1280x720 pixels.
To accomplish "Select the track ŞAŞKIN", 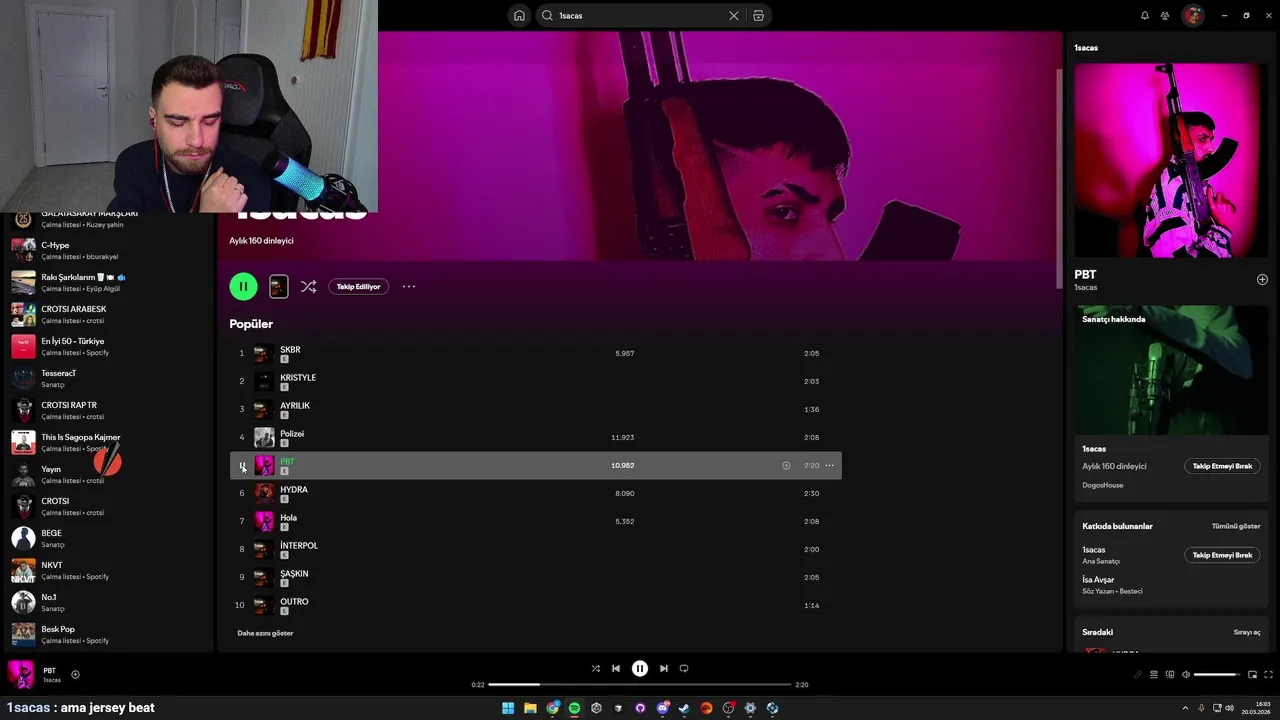I will (x=535, y=577).
